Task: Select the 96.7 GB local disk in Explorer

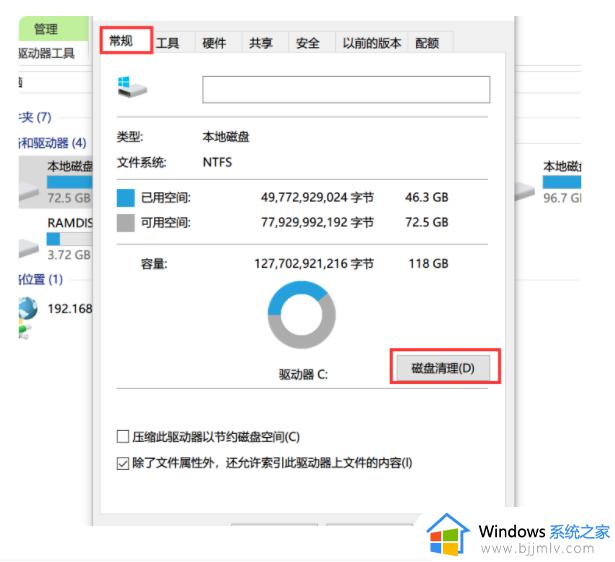Action: [548, 182]
